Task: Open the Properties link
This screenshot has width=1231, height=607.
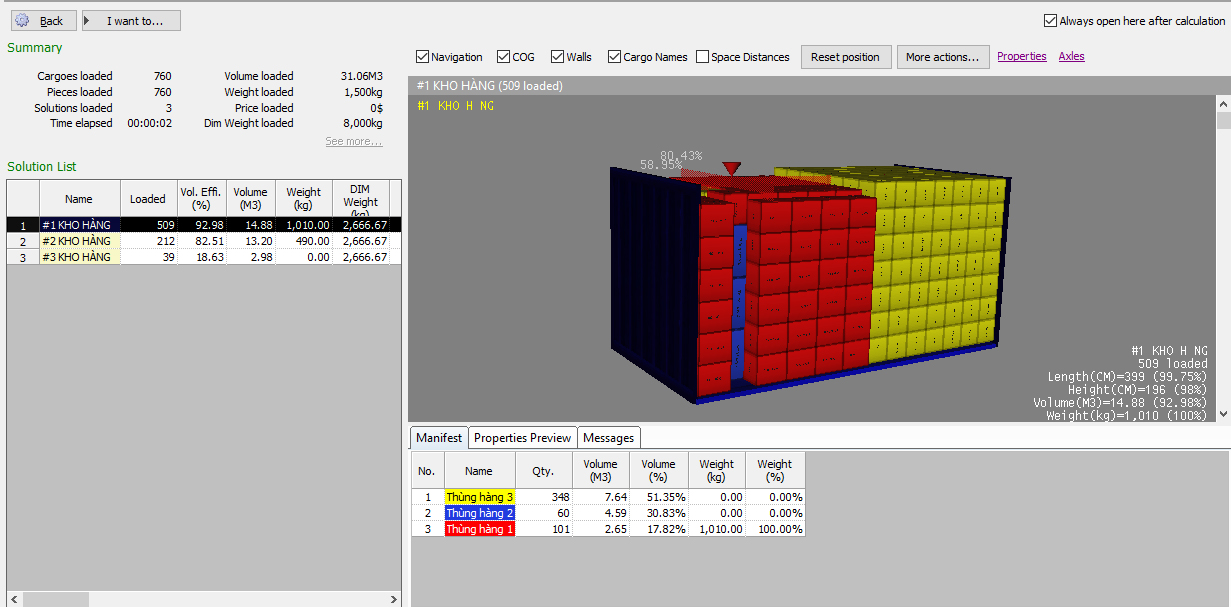Action: click(x=1021, y=56)
